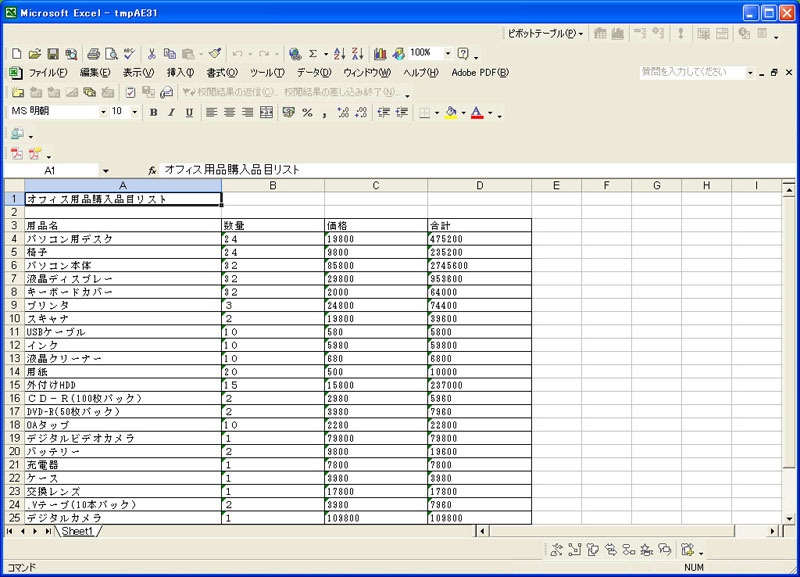The width and height of the screenshot is (800, 577).
Task: Apply the Format Painter brush
Action: [215, 54]
